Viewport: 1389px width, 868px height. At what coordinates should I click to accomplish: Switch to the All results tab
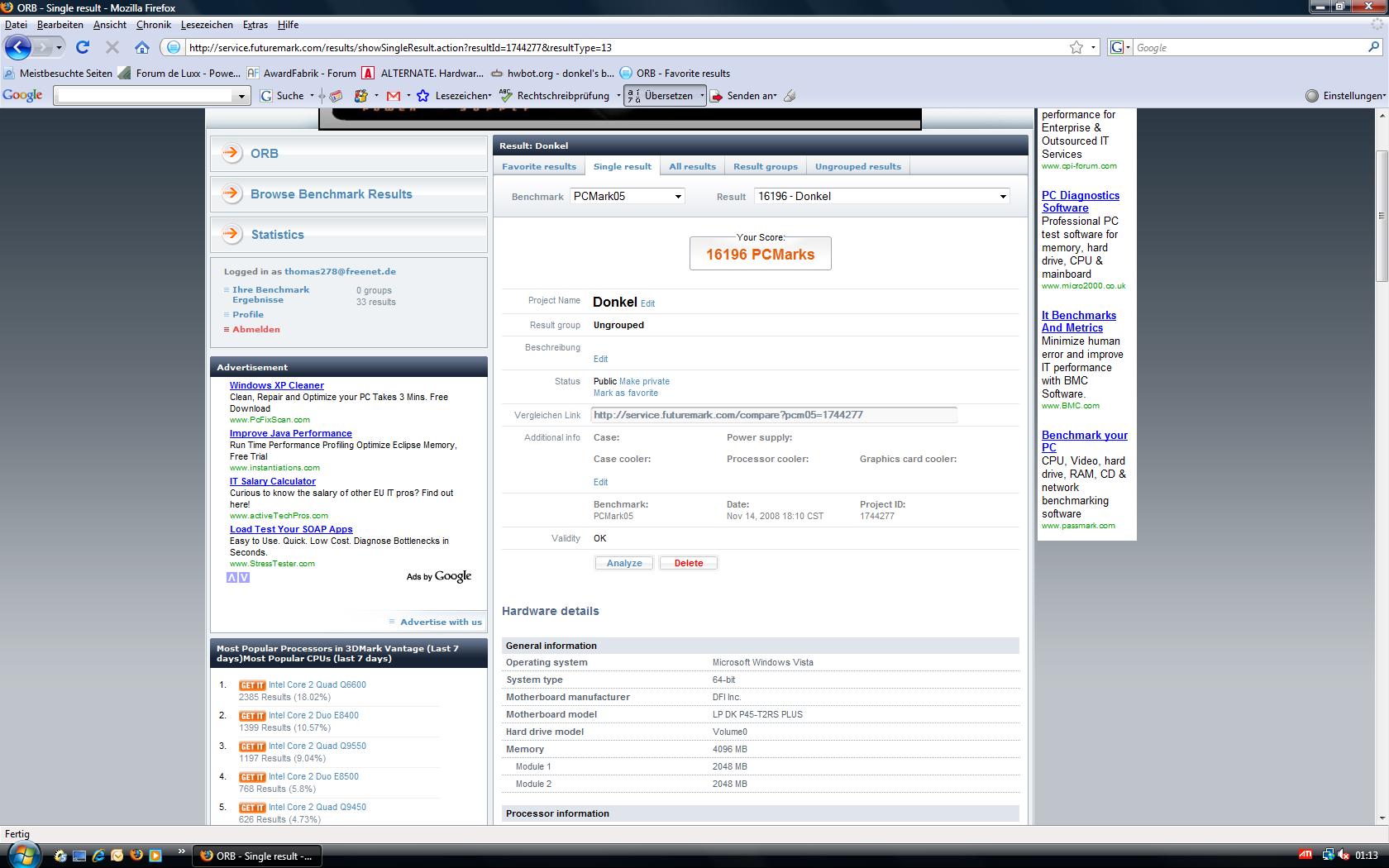coord(692,166)
